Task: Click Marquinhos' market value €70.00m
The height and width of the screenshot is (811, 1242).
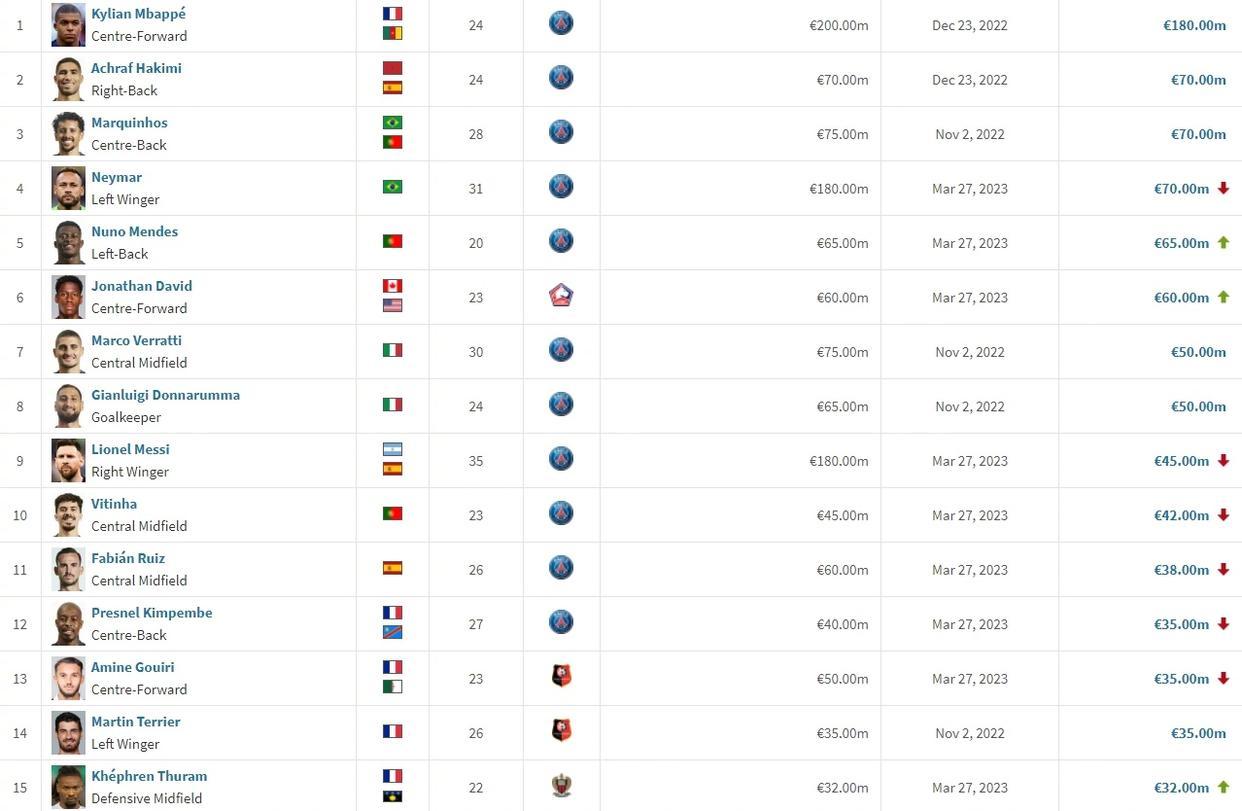Action: [1198, 134]
